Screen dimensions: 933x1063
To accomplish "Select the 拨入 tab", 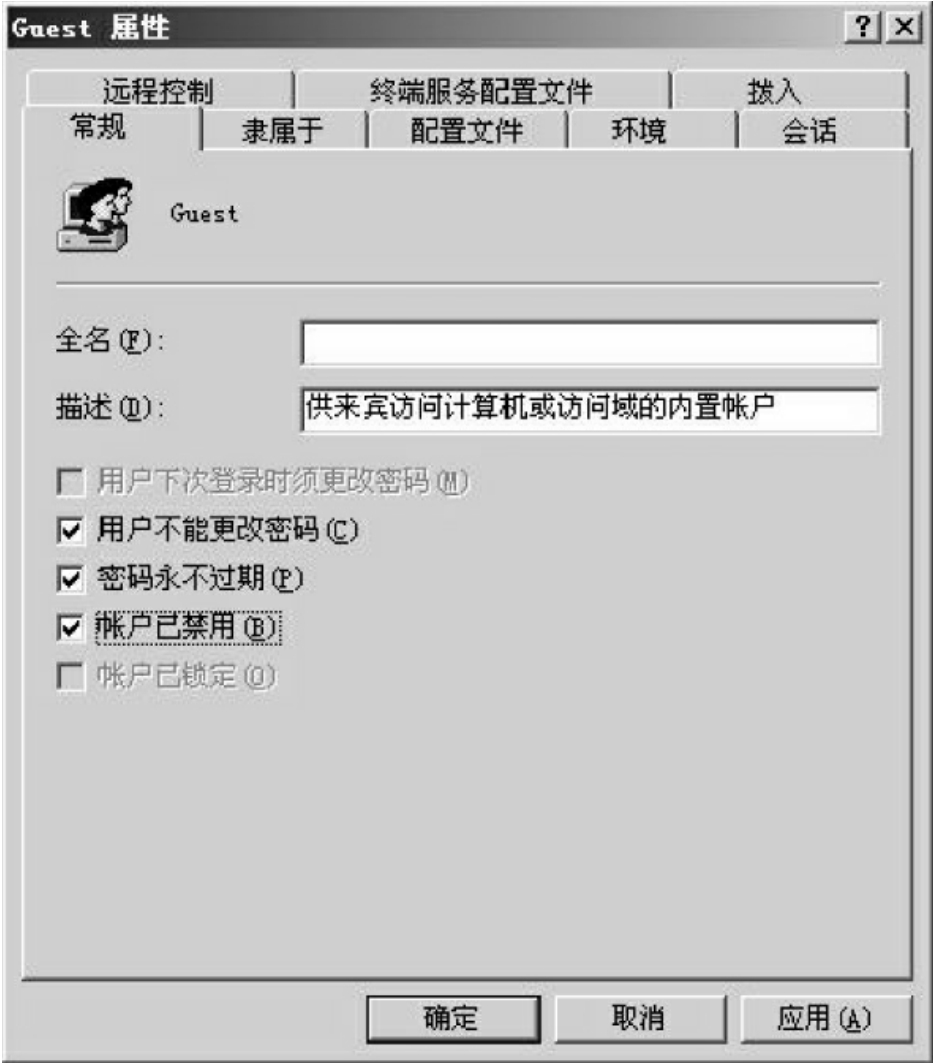I will click(x=789, y=90).
